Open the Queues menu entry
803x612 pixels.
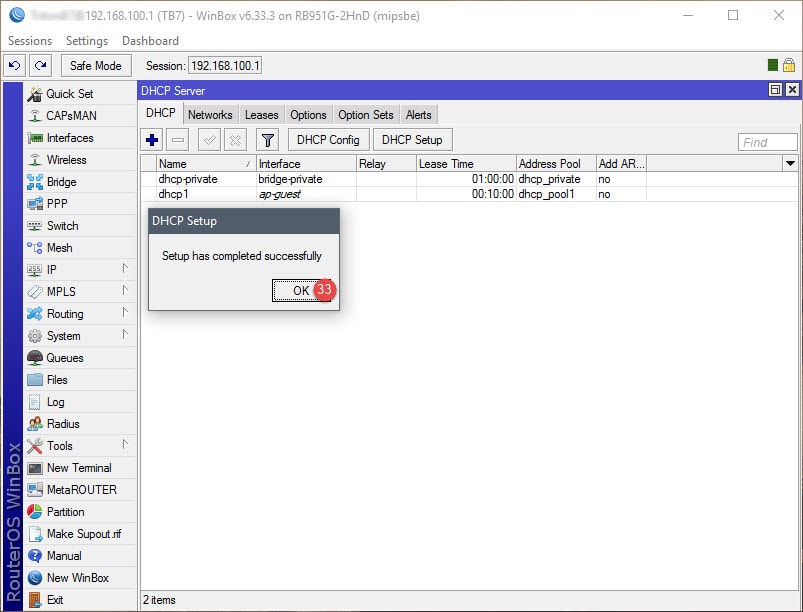click(80, 358)
